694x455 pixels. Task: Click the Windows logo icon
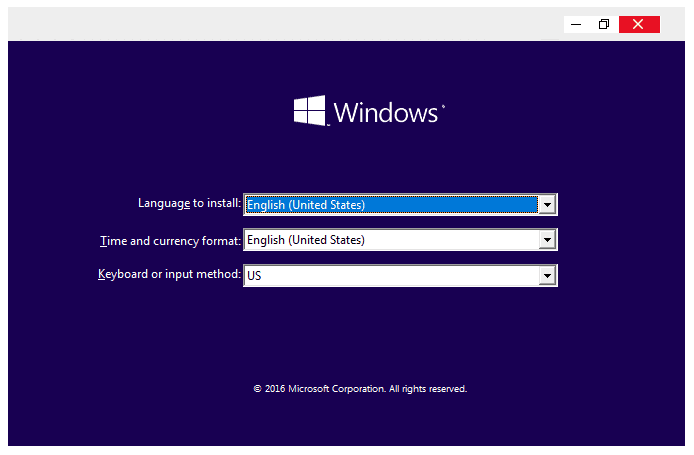point(309,111)
